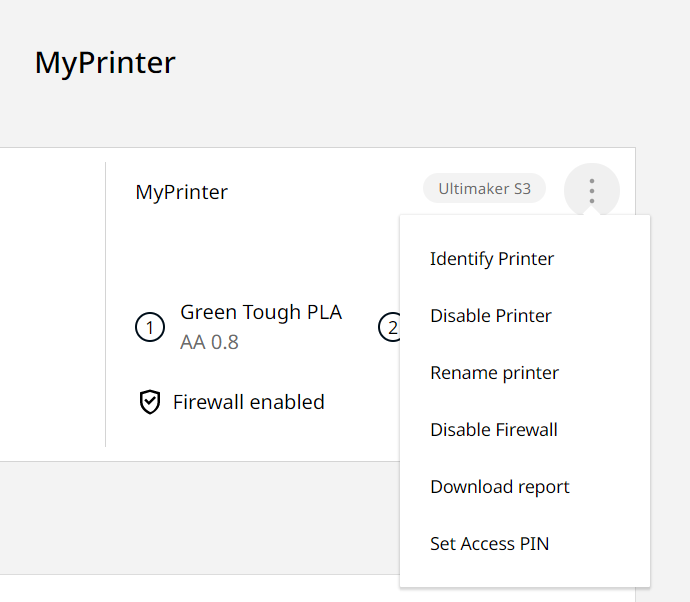The width and height of the screenshot is (690, 602).
Task: Click the extruder 1 circle icon
Action: pyautogui.click(x=150, y=327)
